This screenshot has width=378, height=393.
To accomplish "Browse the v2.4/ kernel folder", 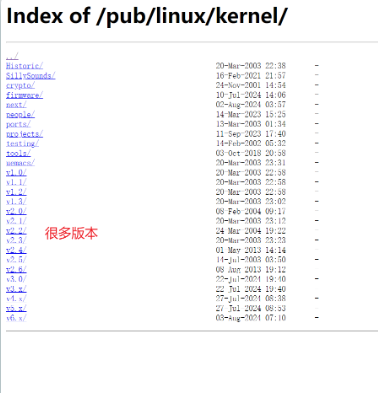I will 16,250.
